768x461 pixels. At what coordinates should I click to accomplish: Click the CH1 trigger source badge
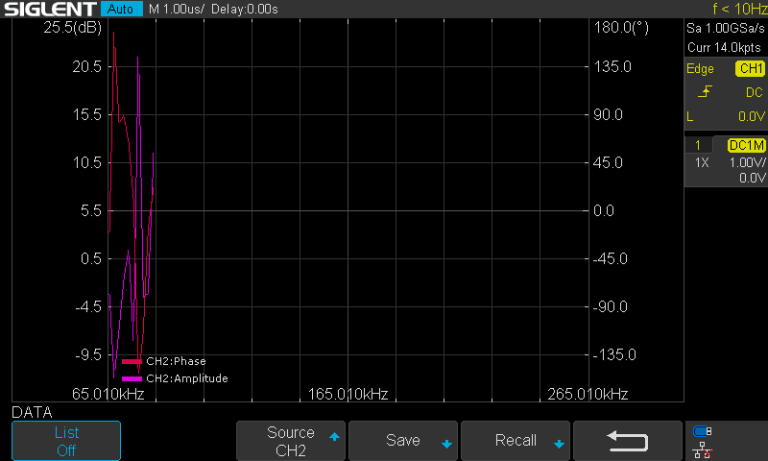[x=749, y=69]
